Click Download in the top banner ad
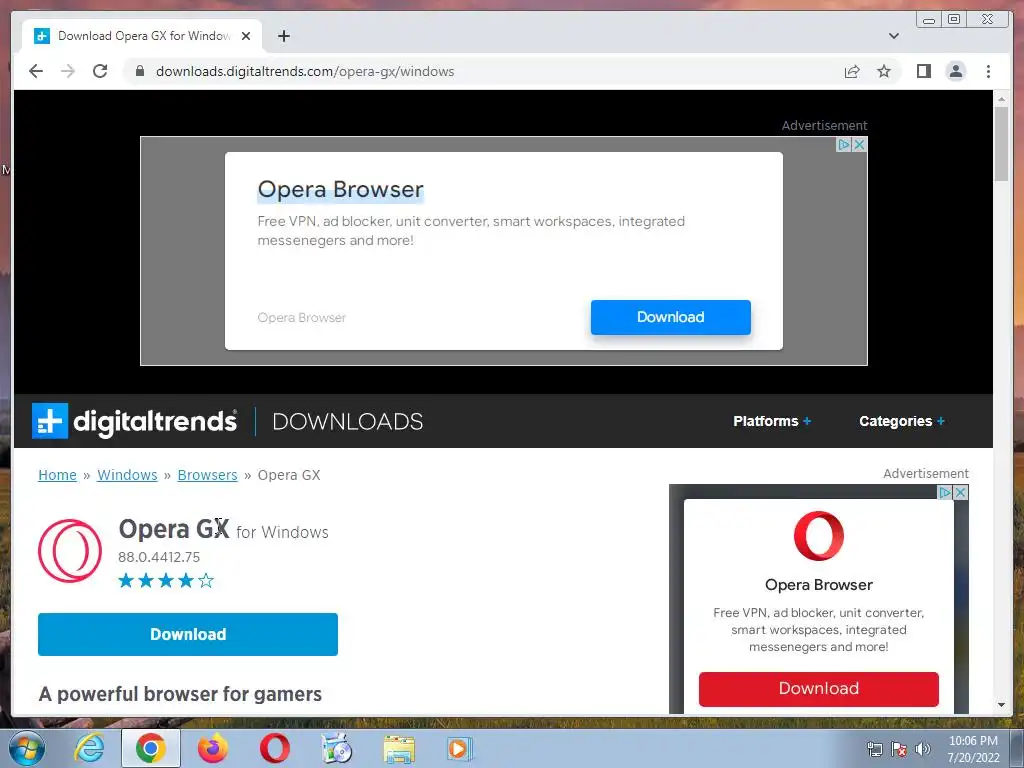Image resolution: width=1024 pixels, height=768 pixels. 671,317
